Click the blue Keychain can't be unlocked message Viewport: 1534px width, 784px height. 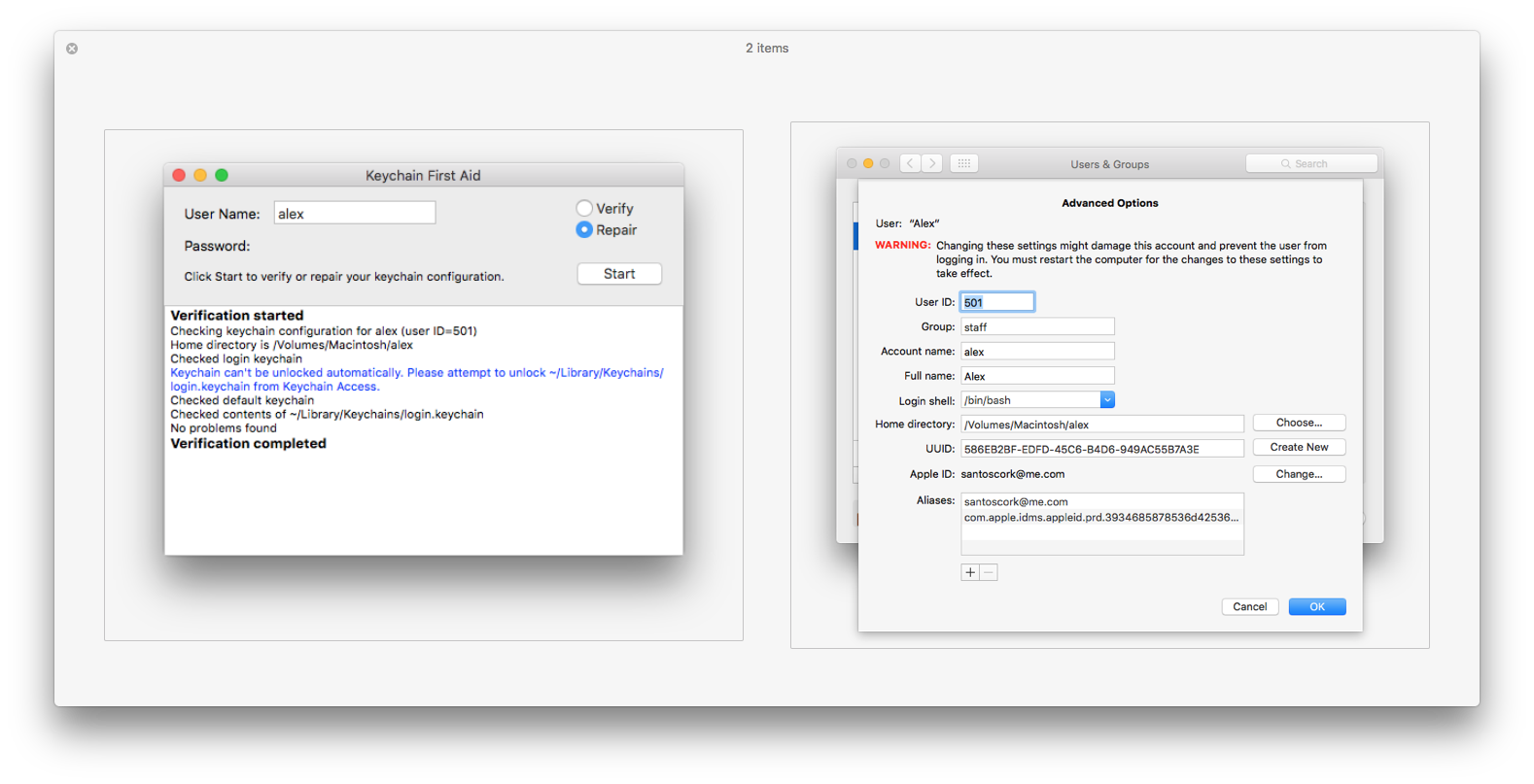(x=417, y=380)
